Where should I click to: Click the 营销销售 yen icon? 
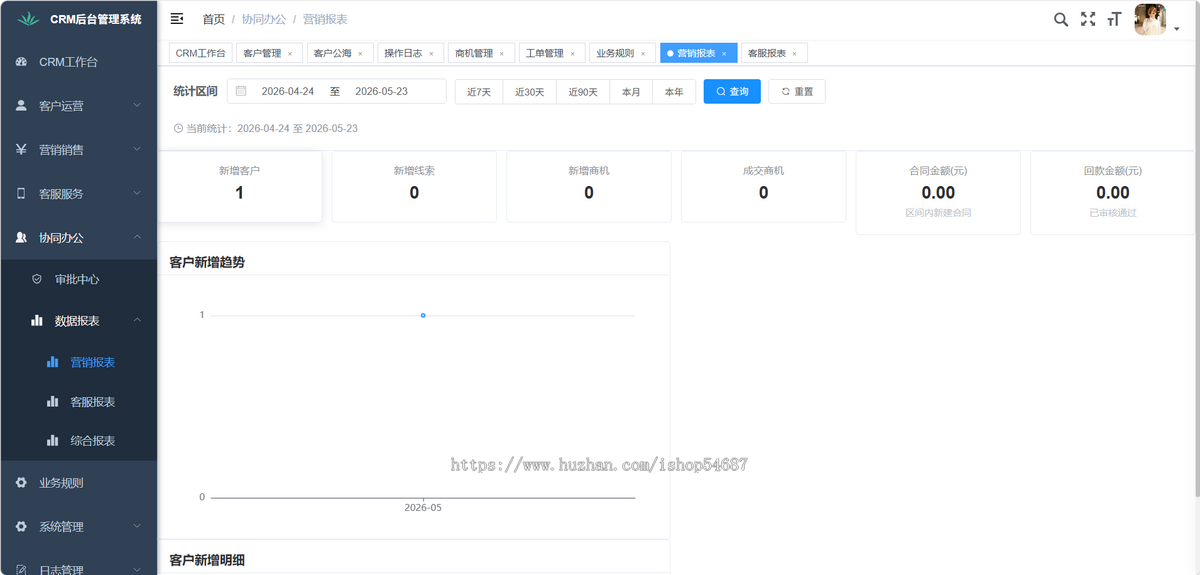pyautogui.click(x=21, y=149)
